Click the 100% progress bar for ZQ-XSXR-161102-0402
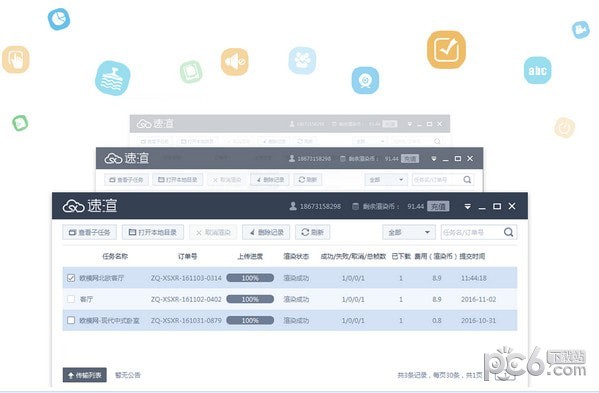The image size is (599, 393). (250, 299)
